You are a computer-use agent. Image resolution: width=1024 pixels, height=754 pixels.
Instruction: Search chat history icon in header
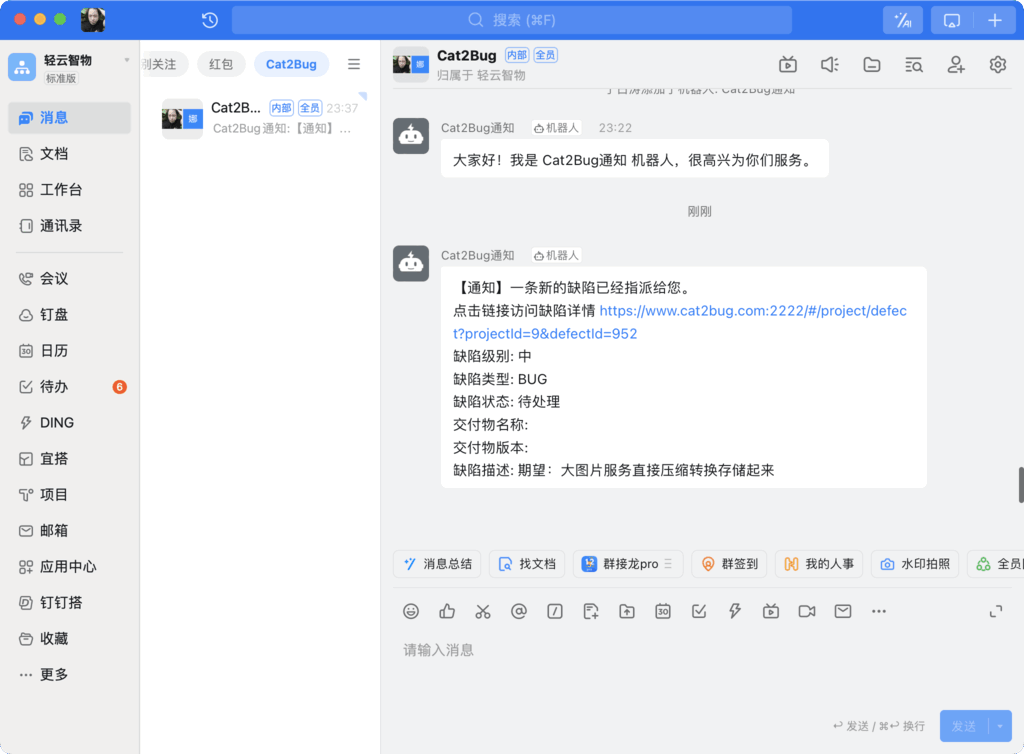[x=914, y=64]
